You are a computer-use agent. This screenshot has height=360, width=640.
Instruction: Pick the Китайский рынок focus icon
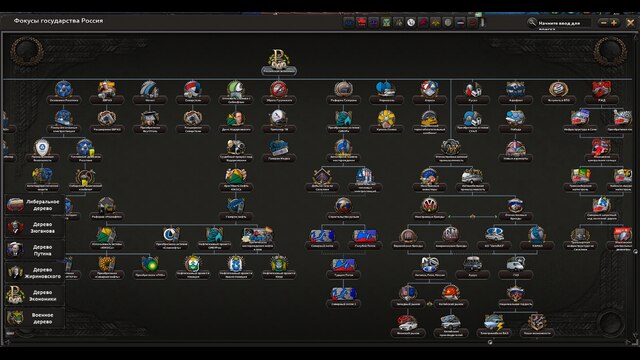451,294
